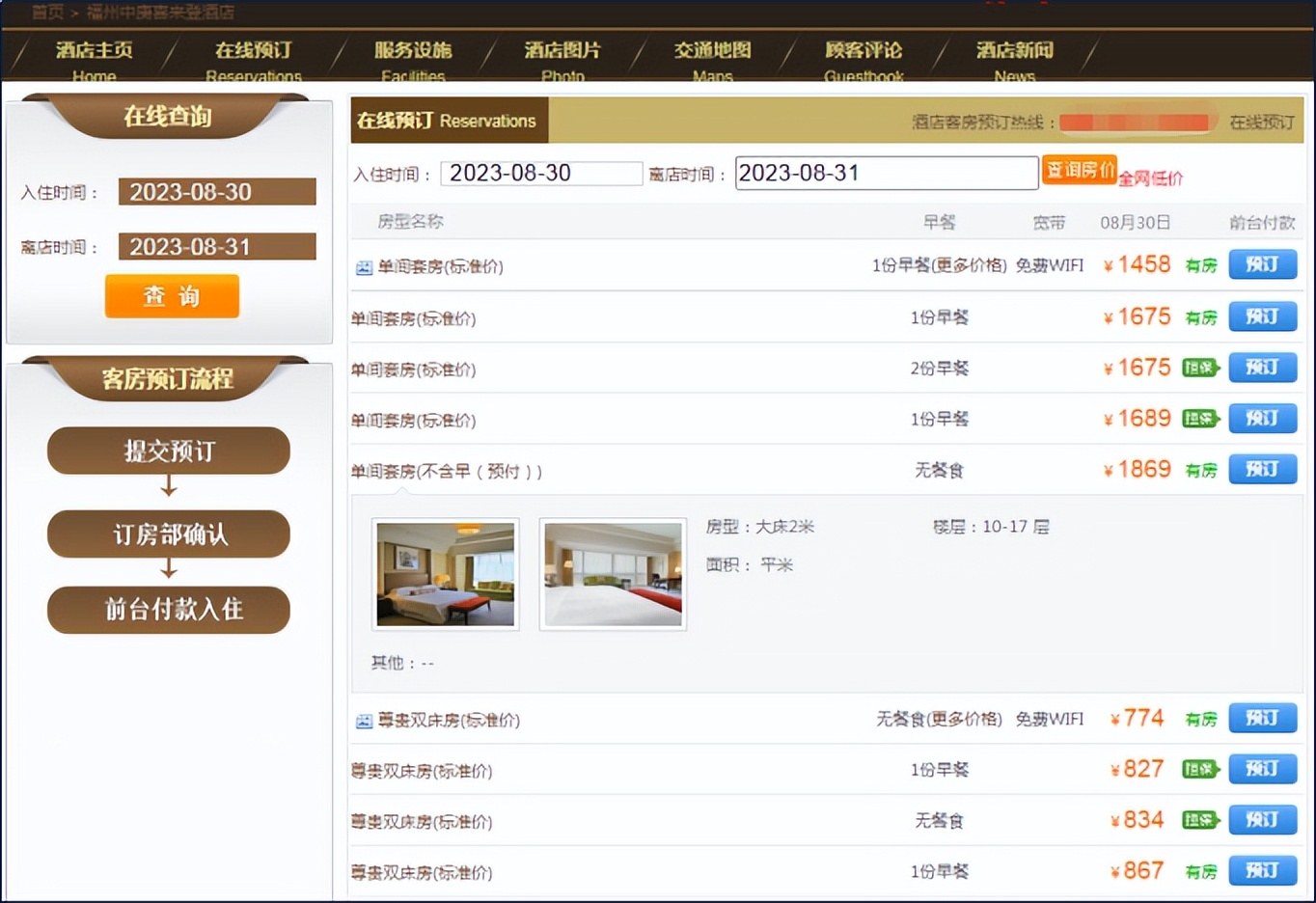Click the hotline number area in Reservations header

click(x=1138, y=122)
